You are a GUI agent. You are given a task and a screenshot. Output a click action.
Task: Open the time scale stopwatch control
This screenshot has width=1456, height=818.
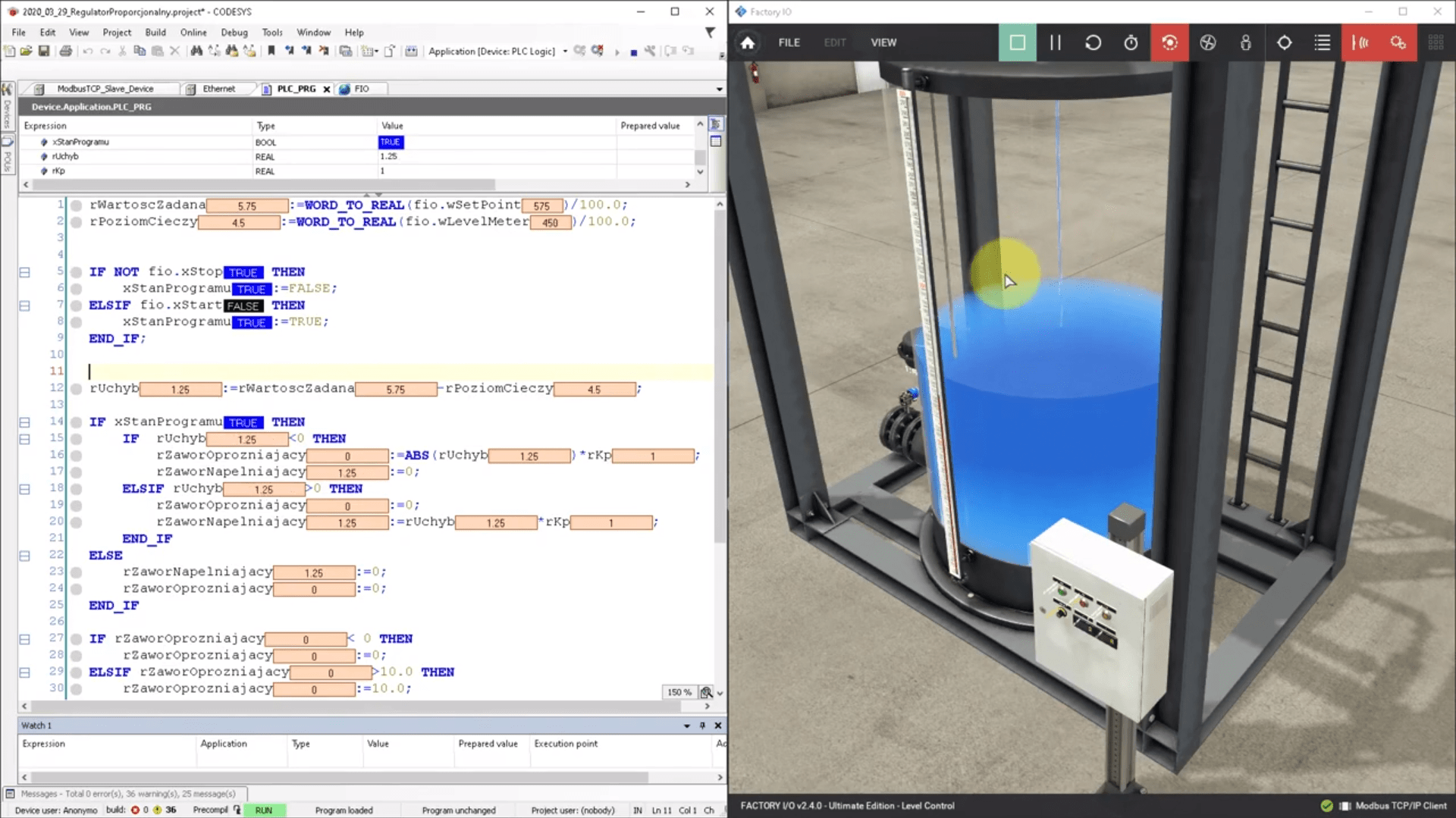click(1131, 42)
